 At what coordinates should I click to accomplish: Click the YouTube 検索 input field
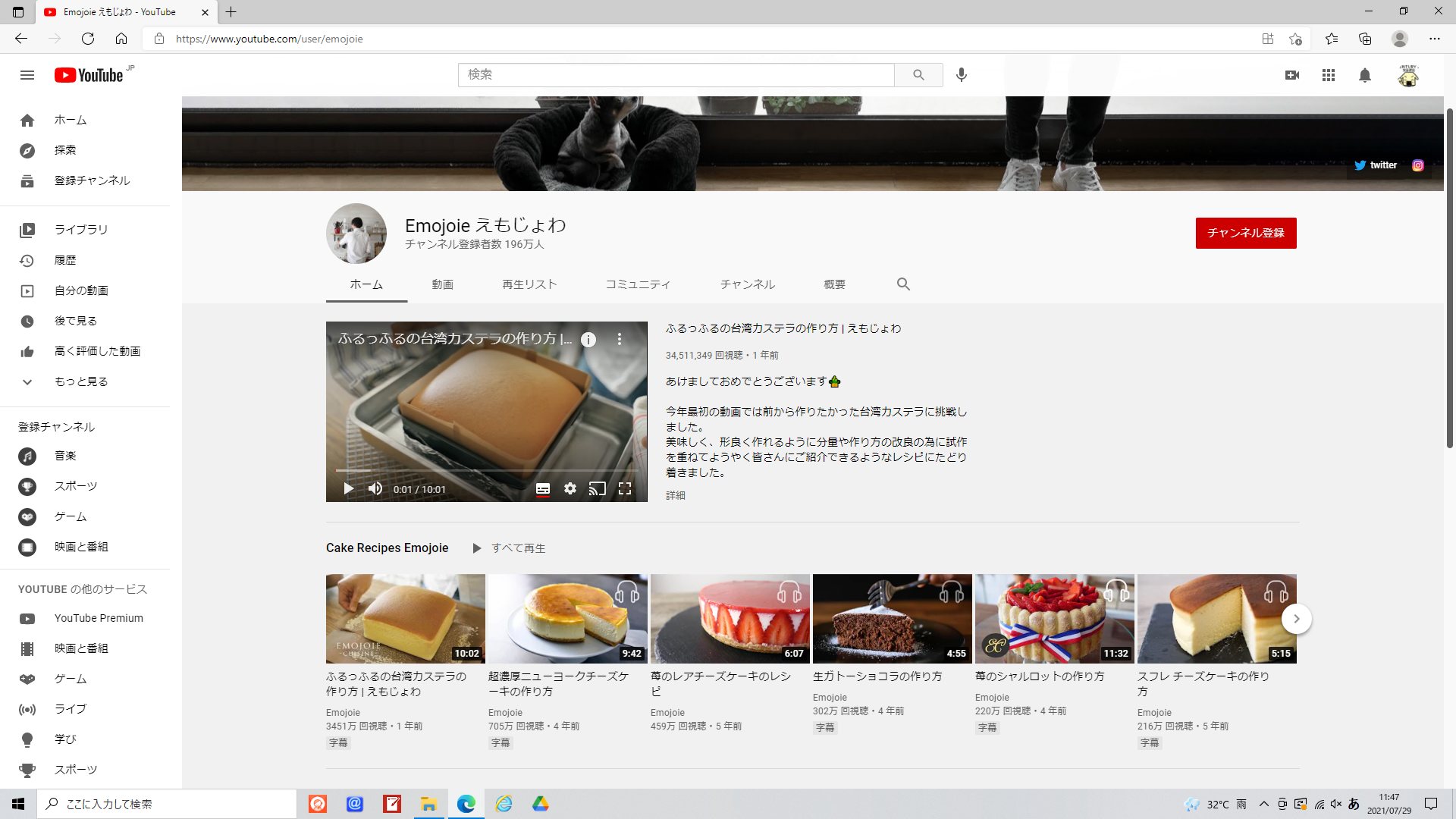pos(676,74)
